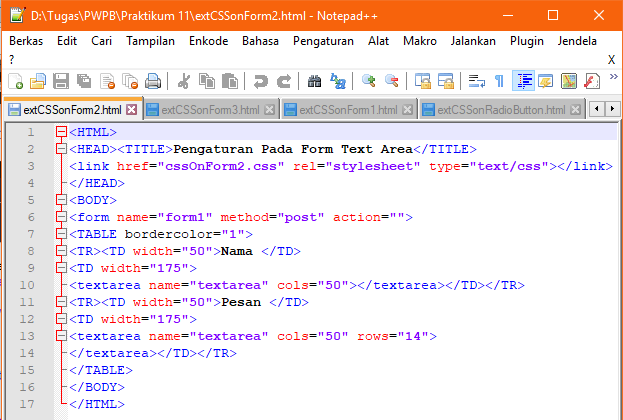Collapse the textarea fold on line 13

[61, 336]
